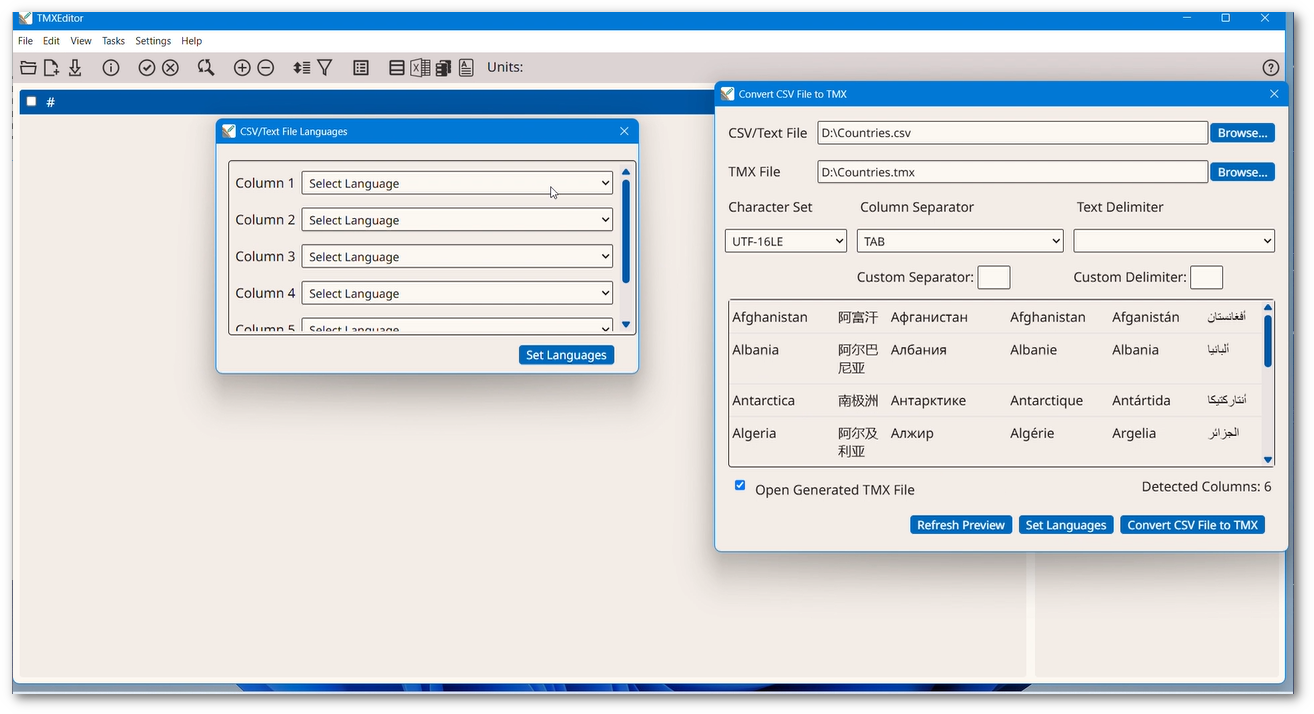The height and width of the screenshot is (714, 1314).
Task: Click the Filter Units funnel icon
Action: 325,68
